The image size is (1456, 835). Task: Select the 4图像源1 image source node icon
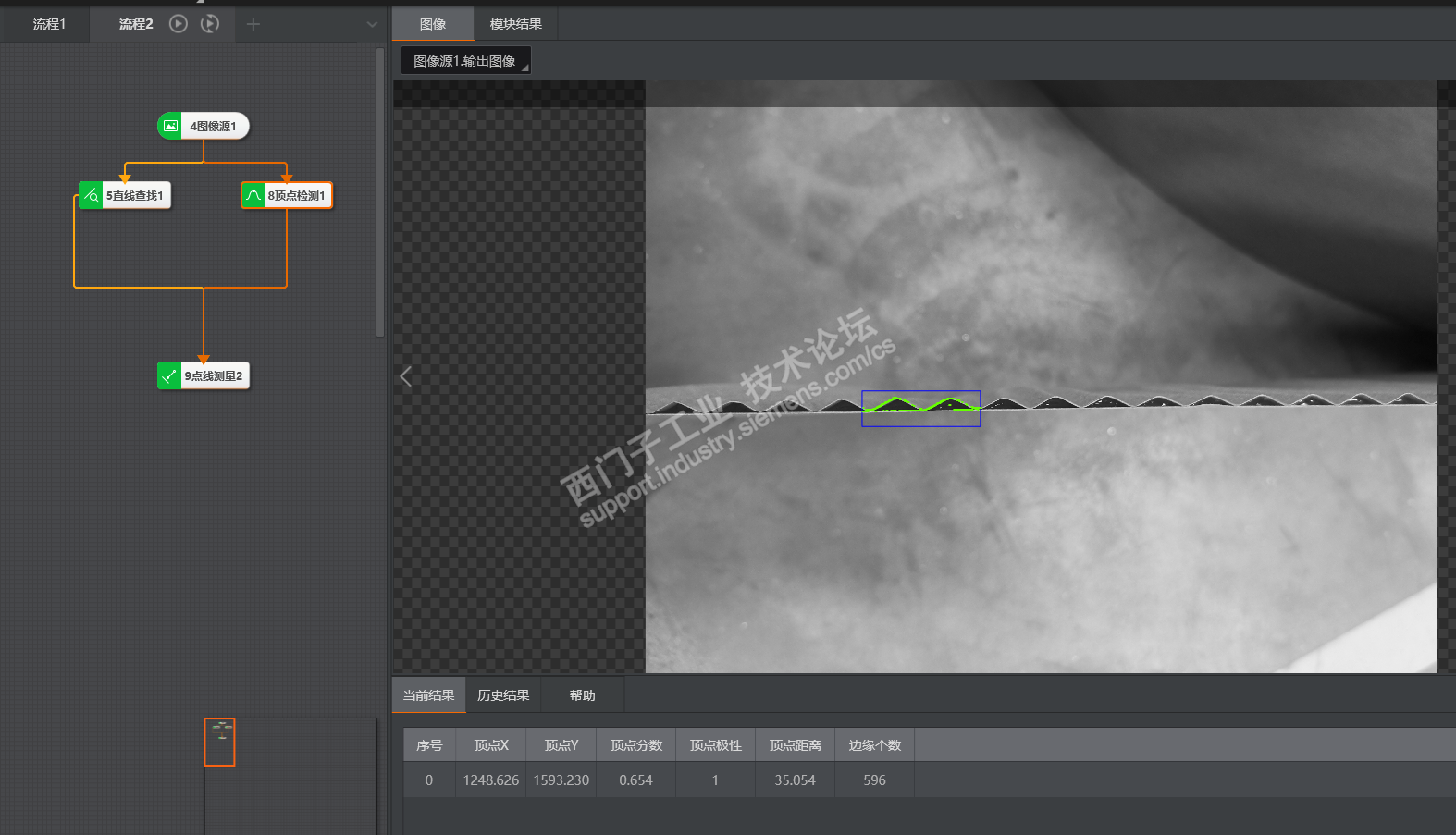coord(170,127)
